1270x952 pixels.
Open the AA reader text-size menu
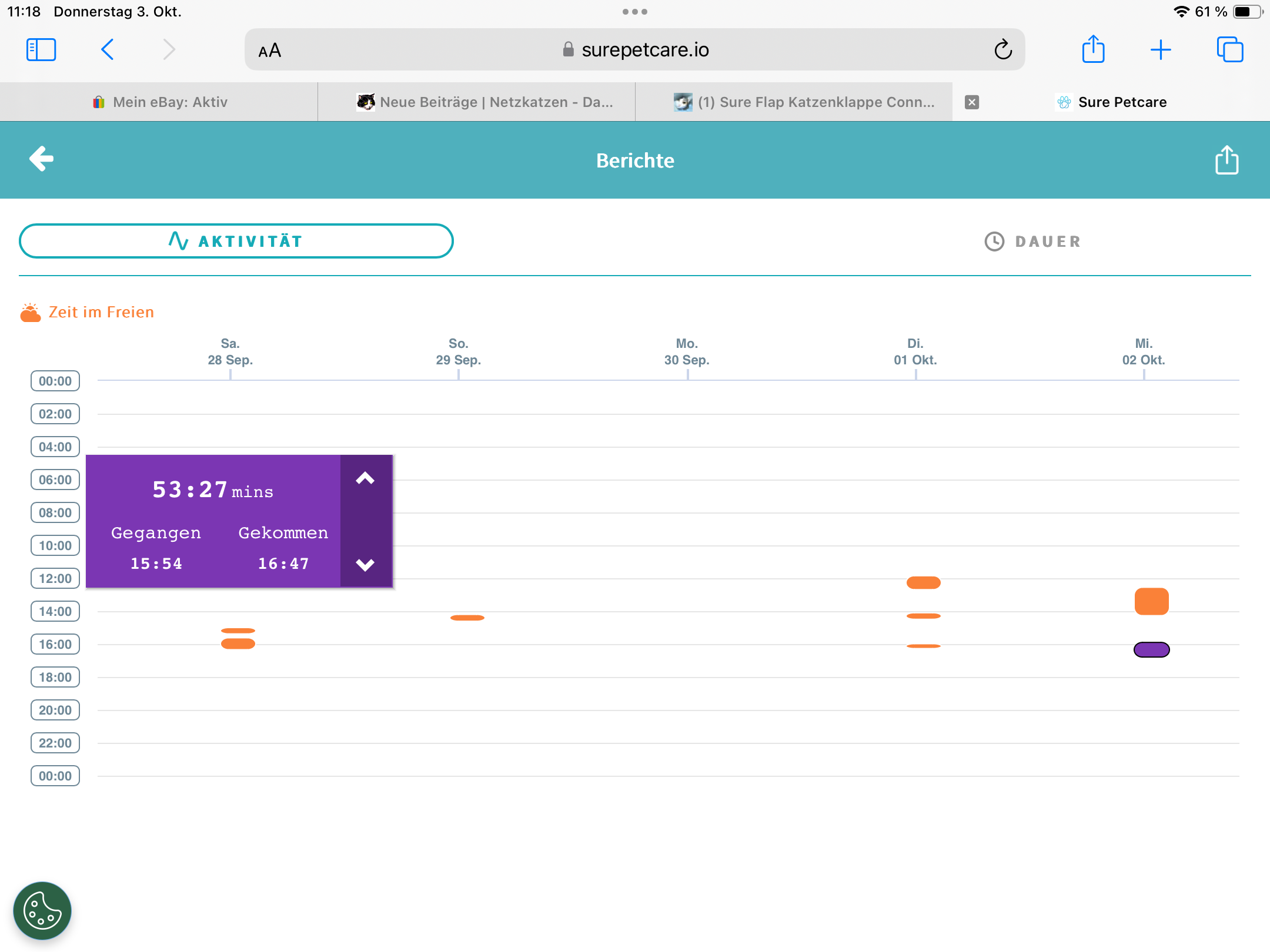point(270,51)
